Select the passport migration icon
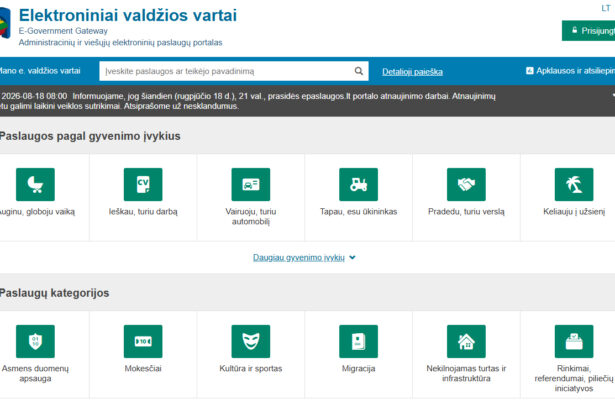The width and height of the screenshot is (615, 410). tap(358, 341)
